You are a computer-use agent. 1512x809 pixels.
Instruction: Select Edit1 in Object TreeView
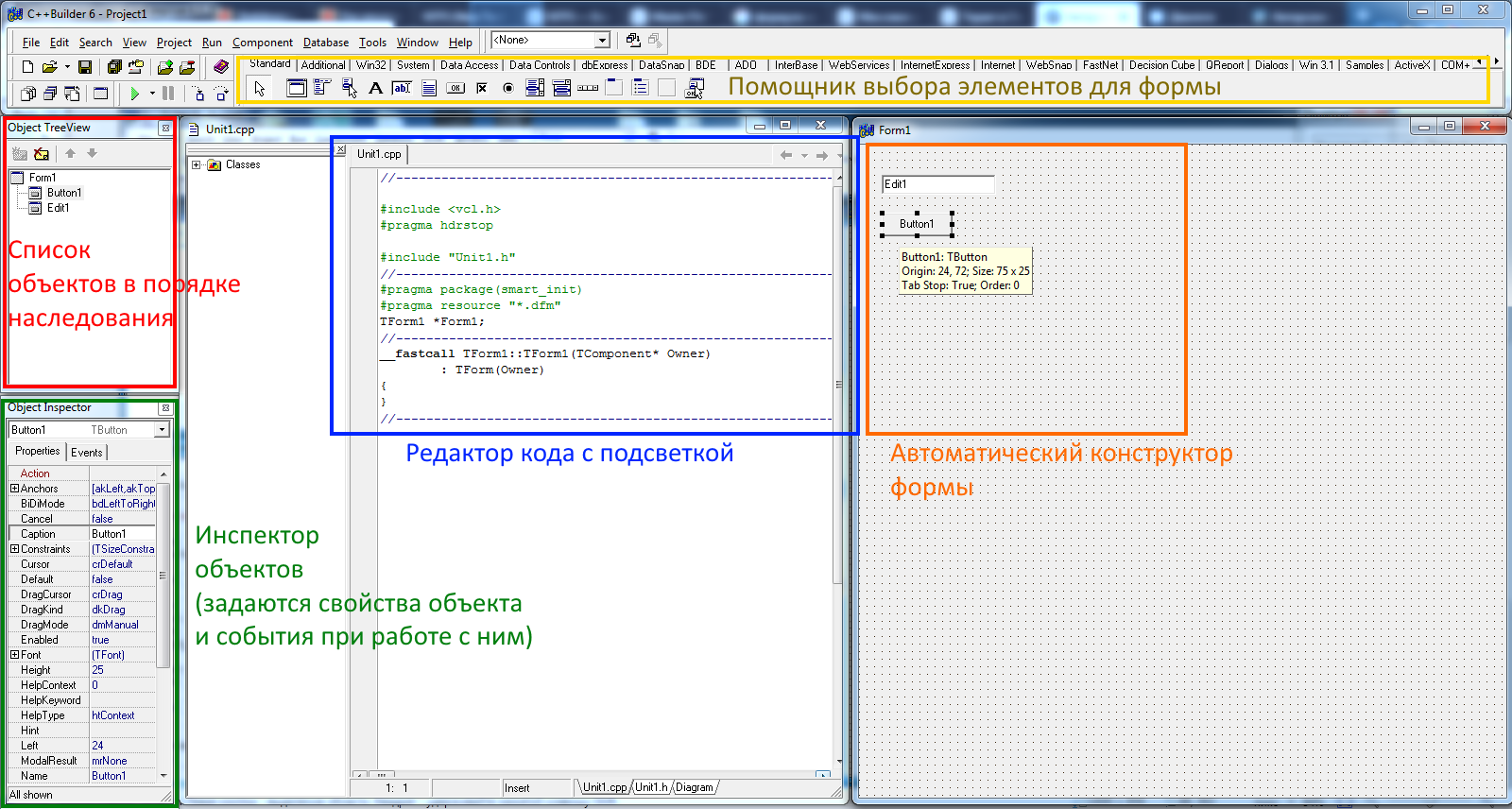[x=59, y=208]
